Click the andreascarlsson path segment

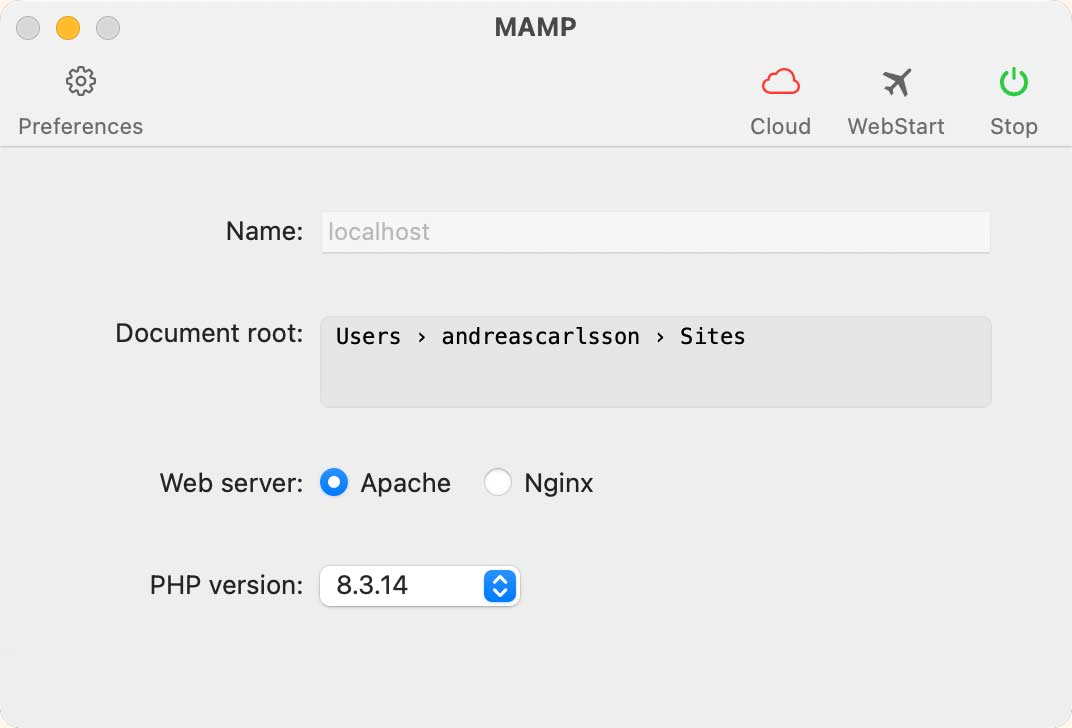point(540,336)
